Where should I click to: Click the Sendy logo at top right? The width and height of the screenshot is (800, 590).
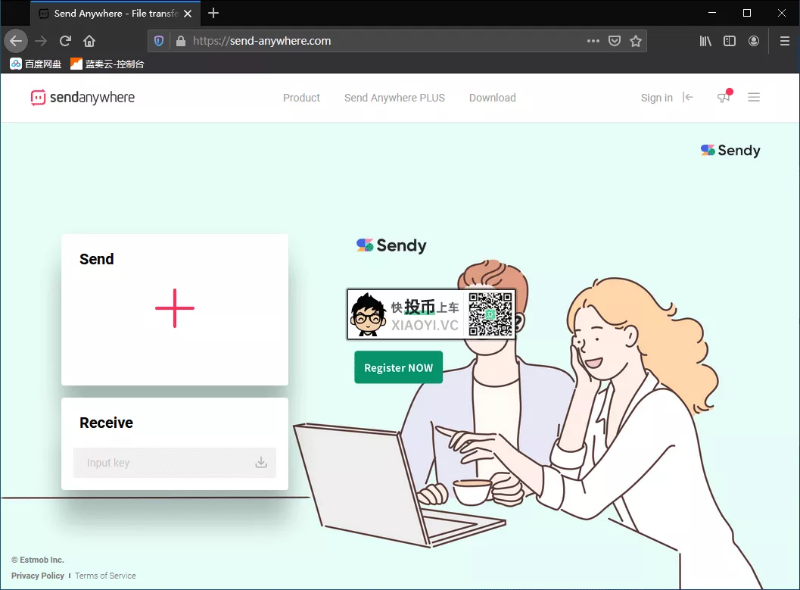[x=730, y=150]
